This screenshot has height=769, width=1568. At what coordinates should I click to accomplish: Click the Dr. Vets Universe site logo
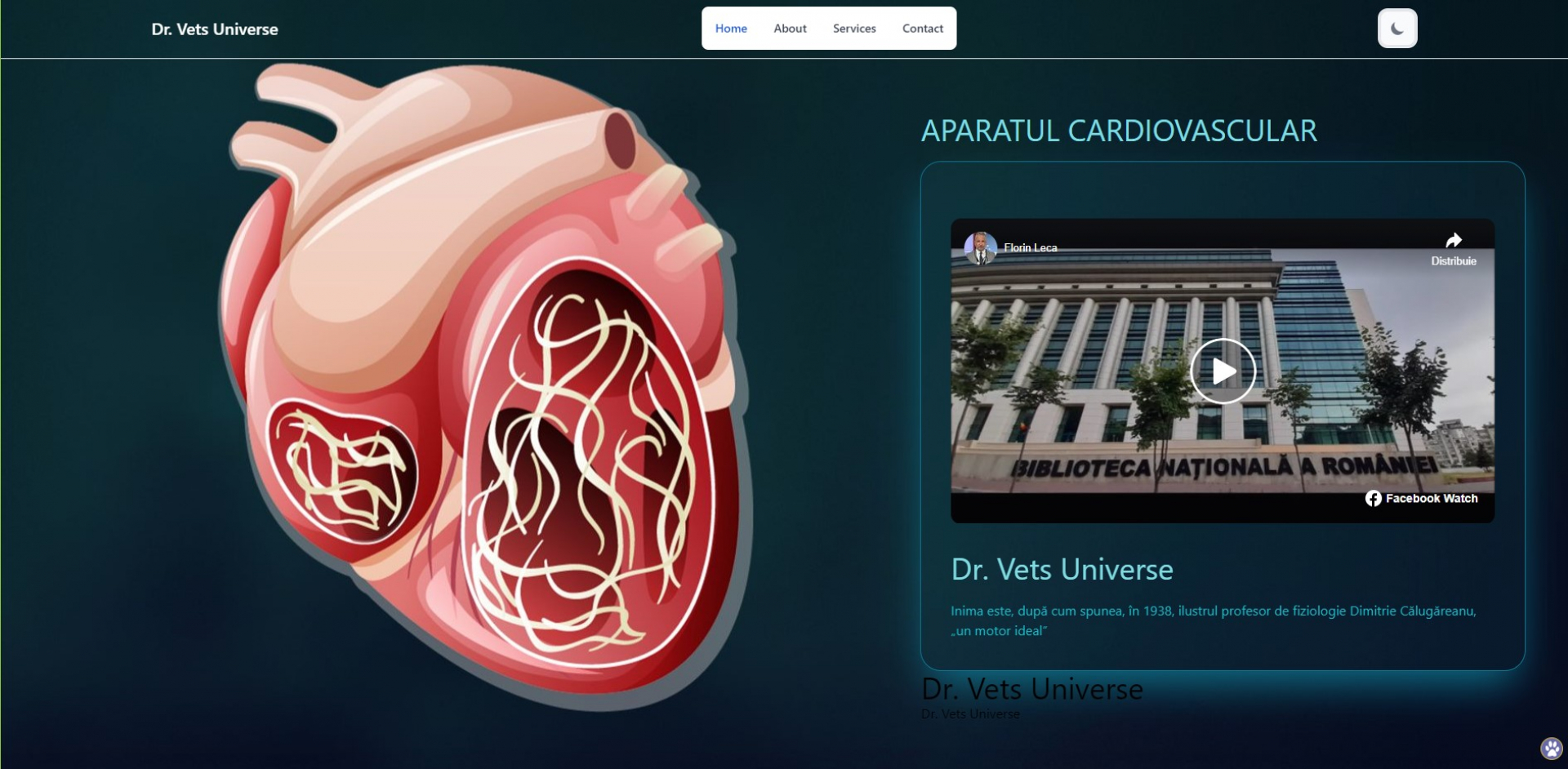coord(215,29)
